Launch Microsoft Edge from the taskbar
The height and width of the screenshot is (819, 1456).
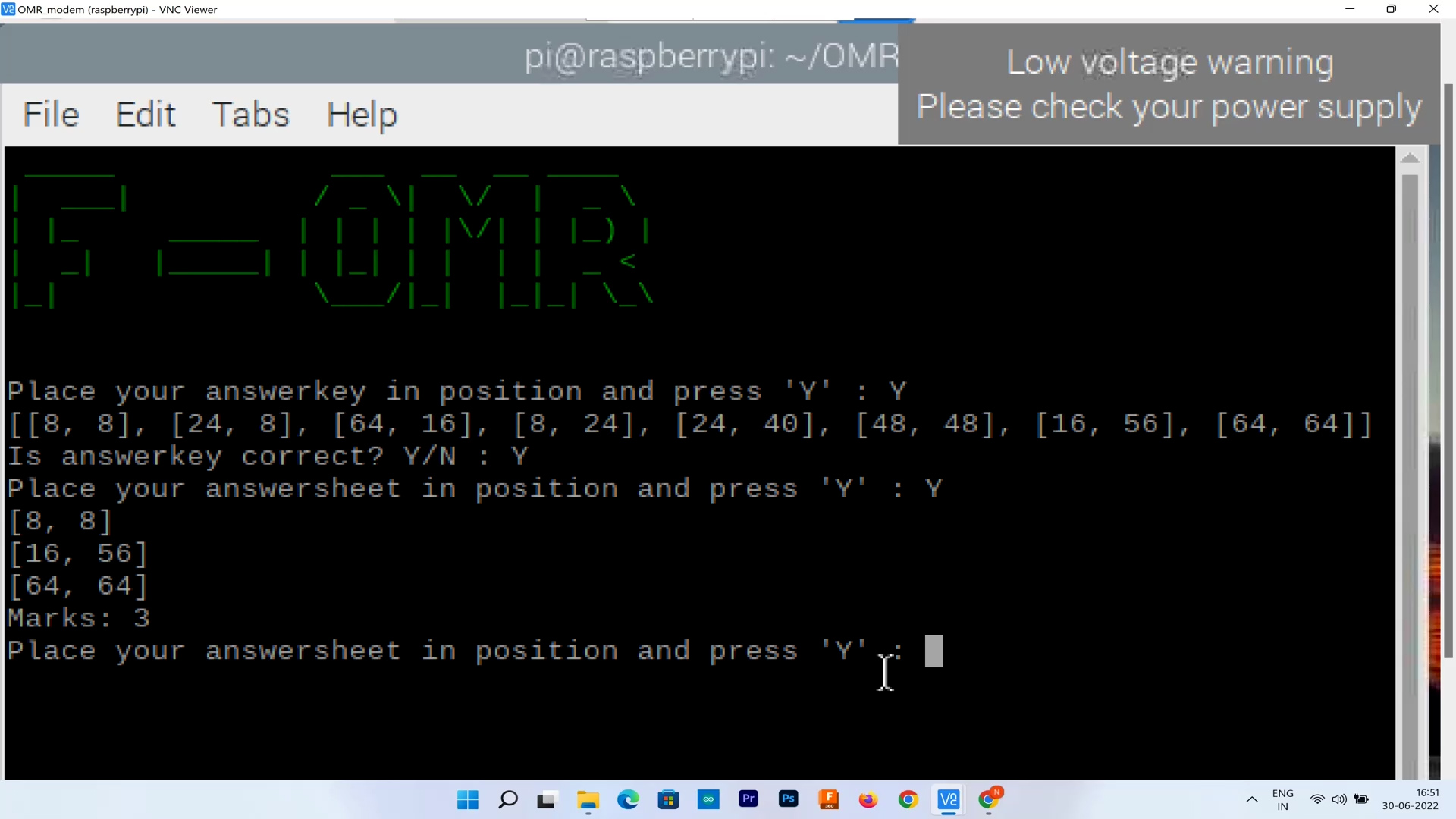628,799
